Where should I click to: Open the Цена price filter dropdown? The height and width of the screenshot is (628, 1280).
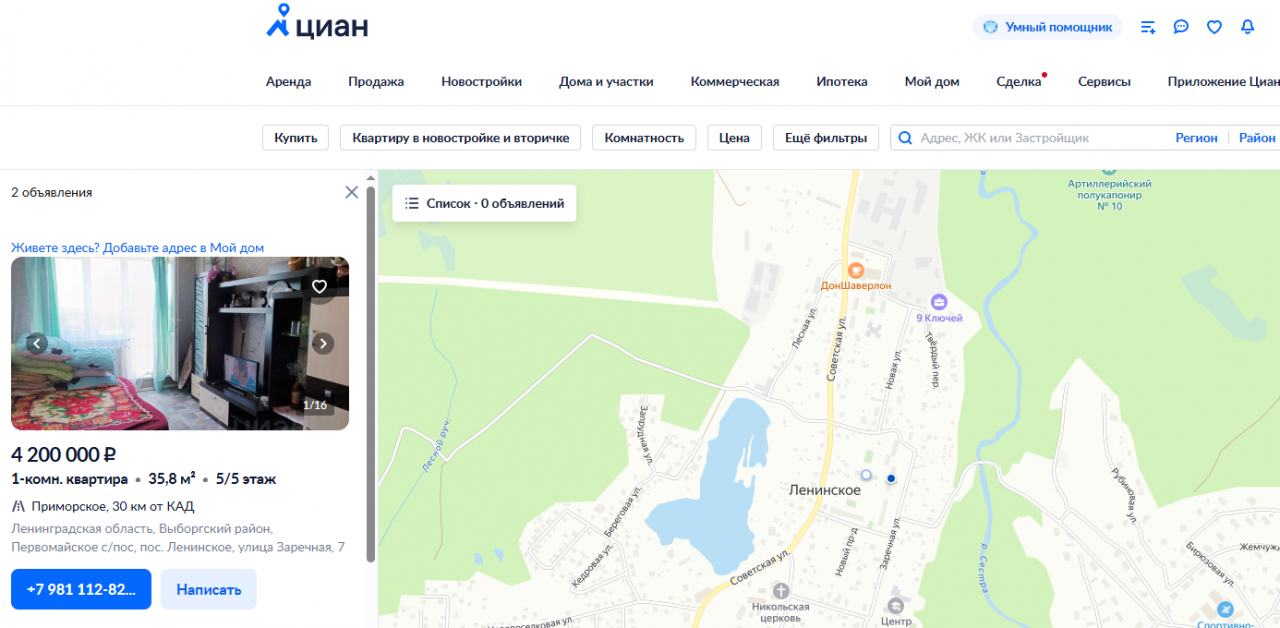pyautogui.click(x=734, y=138)
